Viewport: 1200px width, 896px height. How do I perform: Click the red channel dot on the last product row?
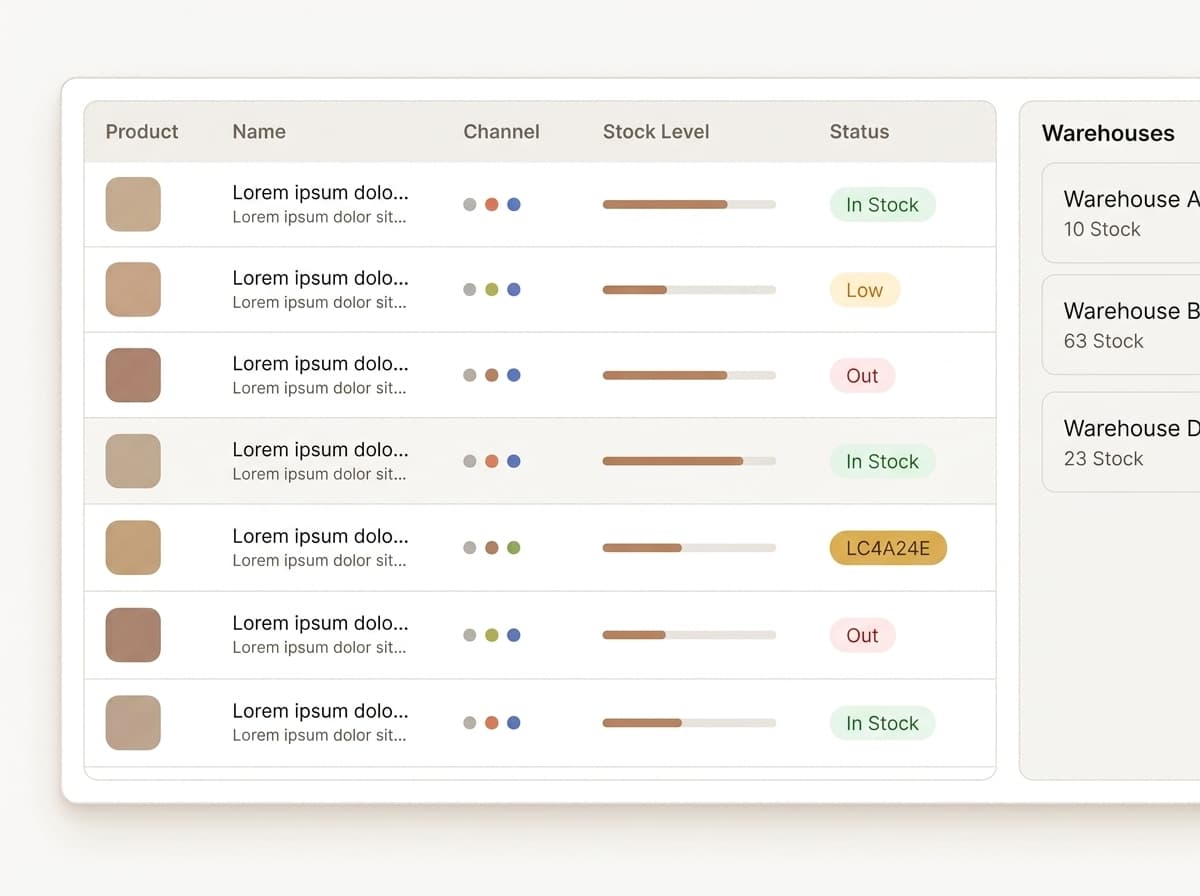492,721
